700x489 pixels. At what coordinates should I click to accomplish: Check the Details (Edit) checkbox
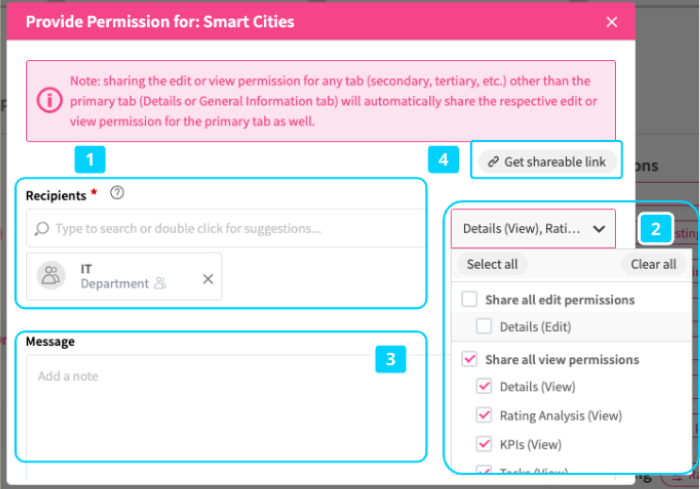[484, 326]
